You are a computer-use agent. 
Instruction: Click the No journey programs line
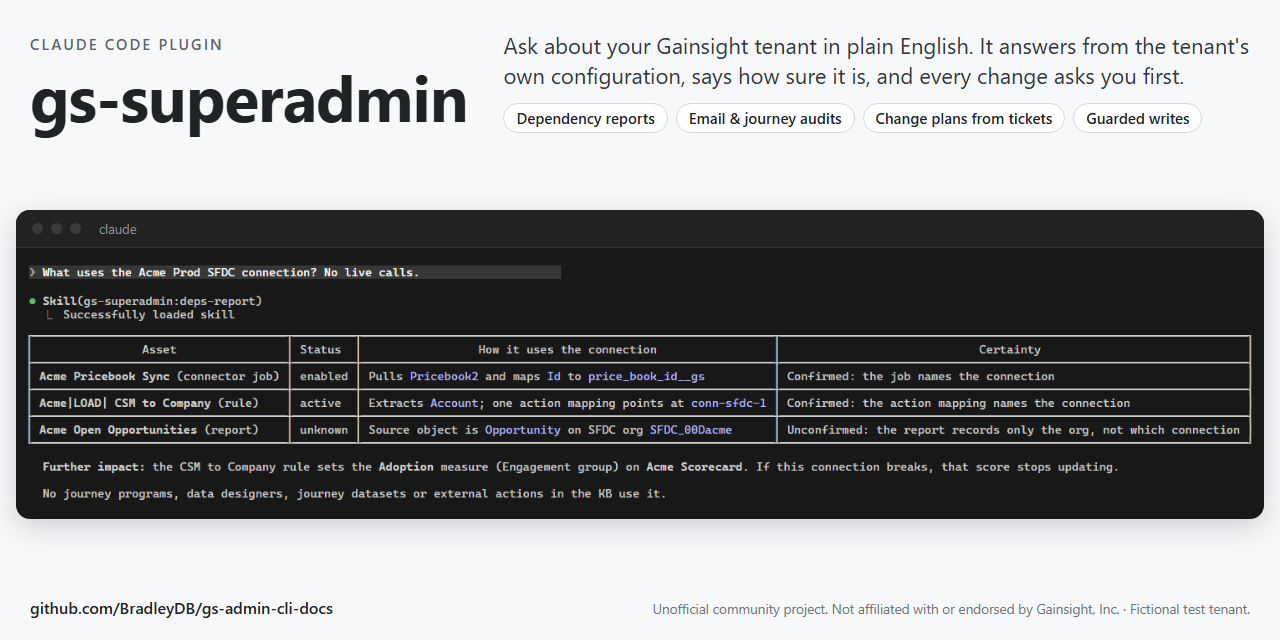click(354, 494)
